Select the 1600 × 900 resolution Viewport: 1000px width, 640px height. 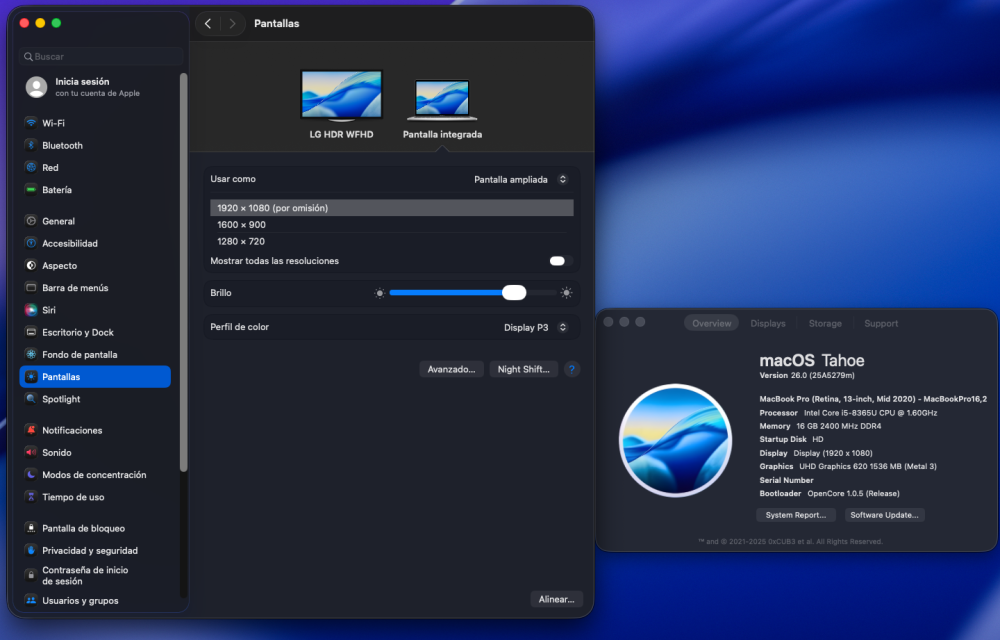(392, 224)
